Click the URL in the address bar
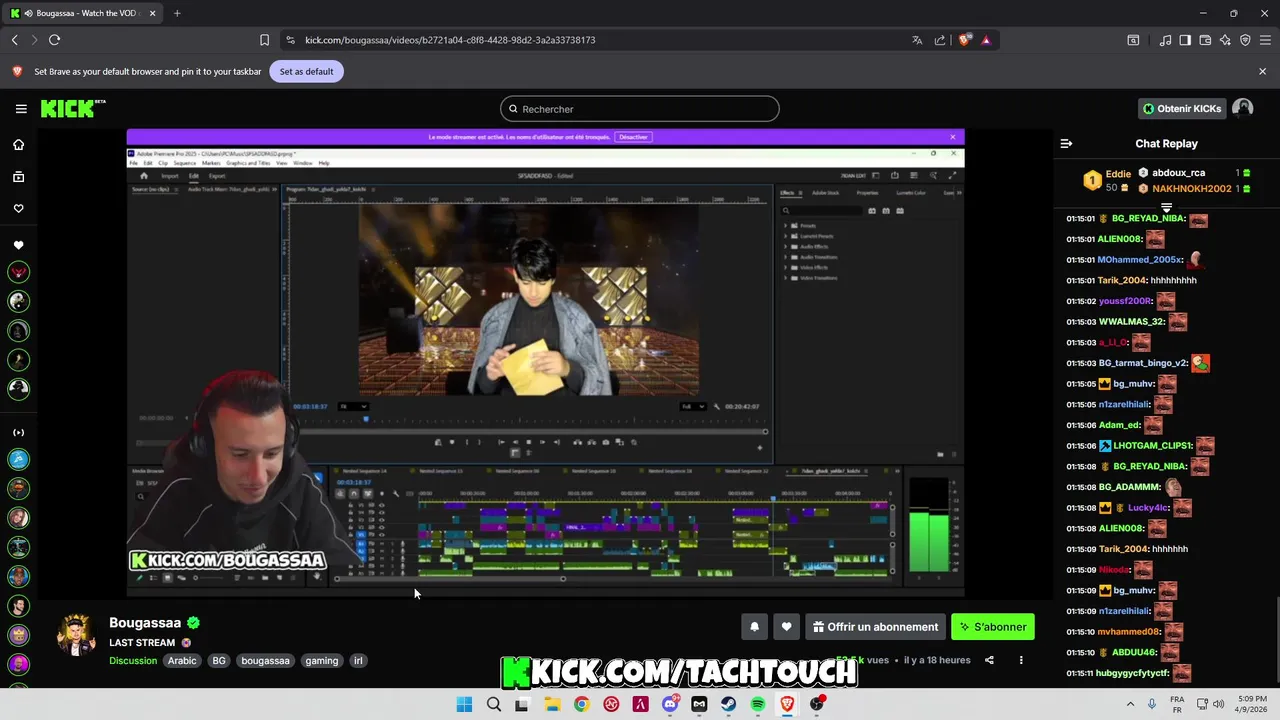This screenshot has width=1280, height=720. click(x=450, y=40)
